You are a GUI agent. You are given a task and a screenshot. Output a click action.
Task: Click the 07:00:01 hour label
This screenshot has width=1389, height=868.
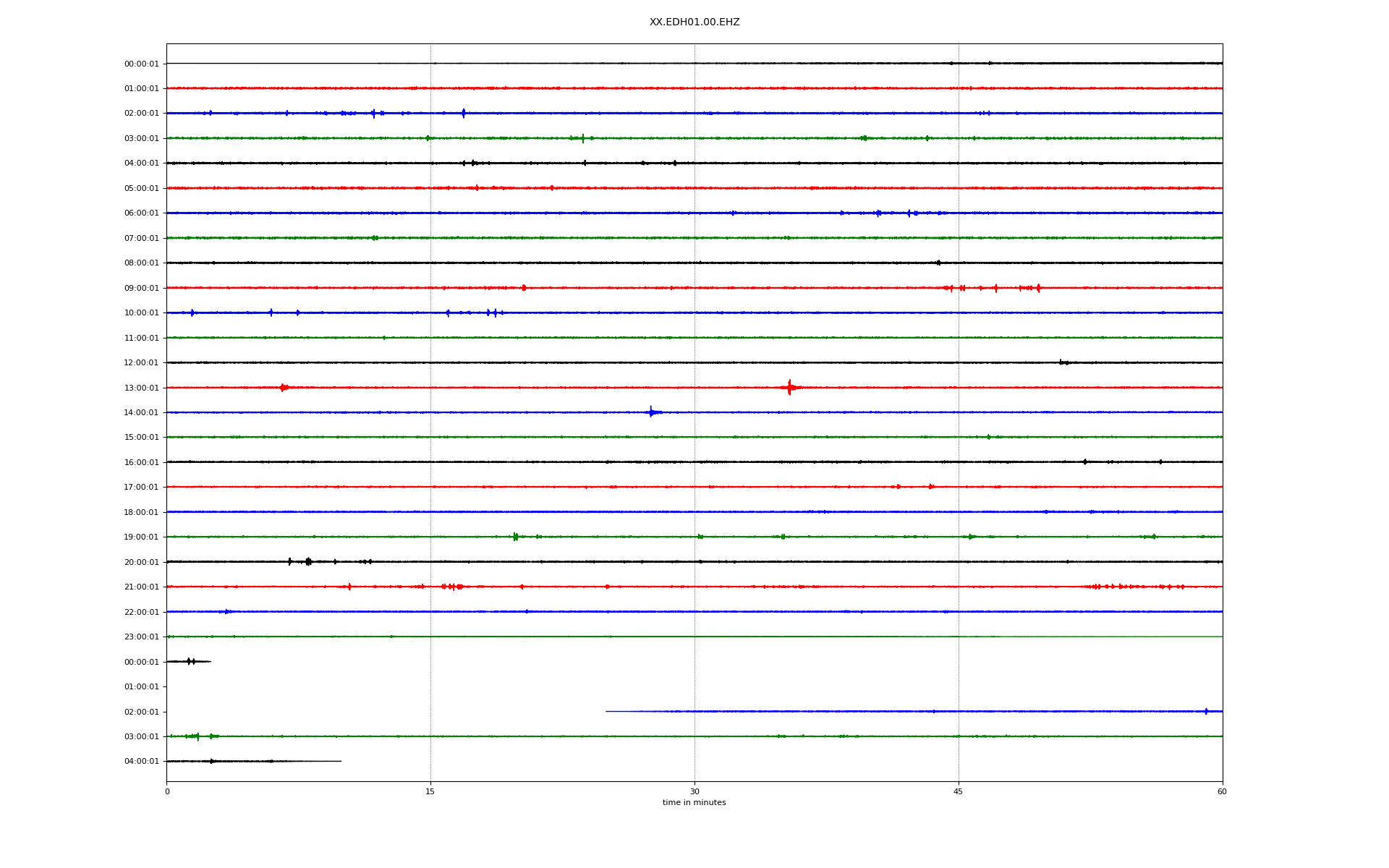[x=141, y=239]
